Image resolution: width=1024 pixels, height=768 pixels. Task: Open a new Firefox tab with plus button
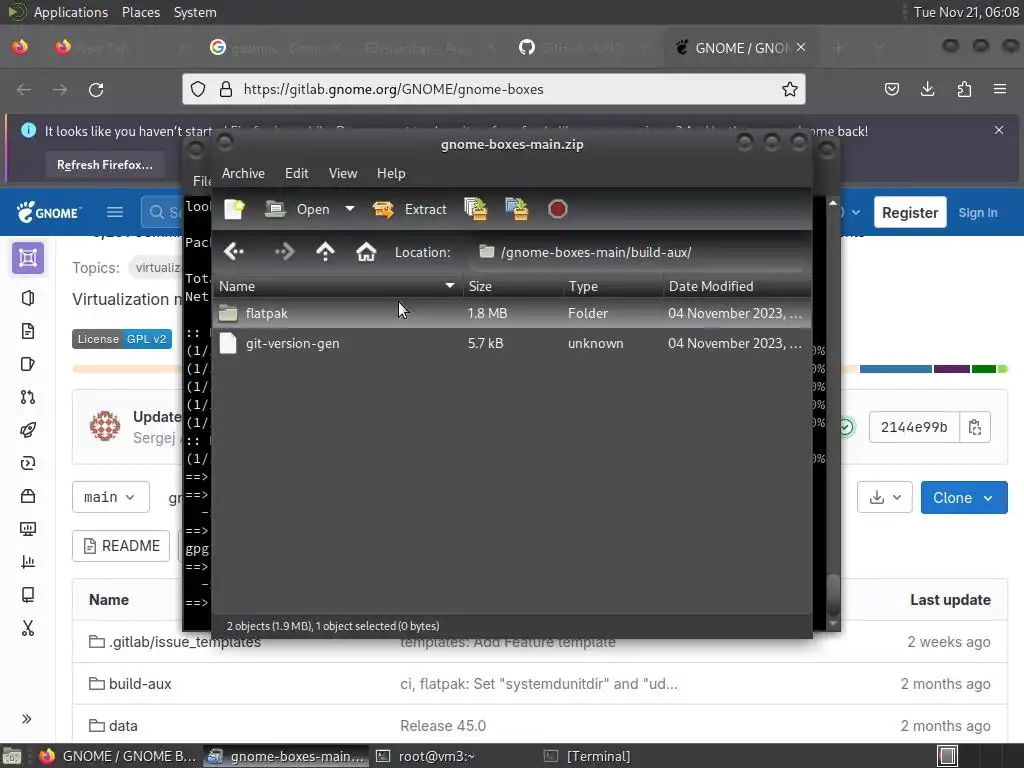(839, 48)
